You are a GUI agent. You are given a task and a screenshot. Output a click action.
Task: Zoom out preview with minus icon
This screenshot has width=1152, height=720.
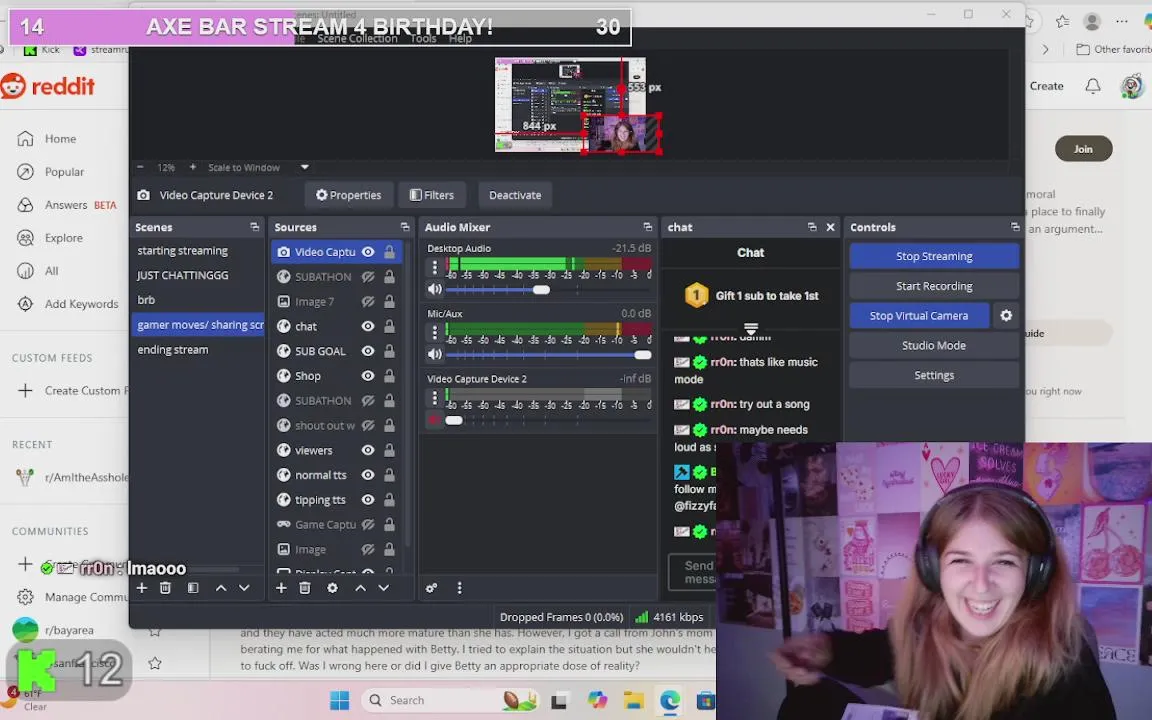pyautogui.click(x=140, y=167)
